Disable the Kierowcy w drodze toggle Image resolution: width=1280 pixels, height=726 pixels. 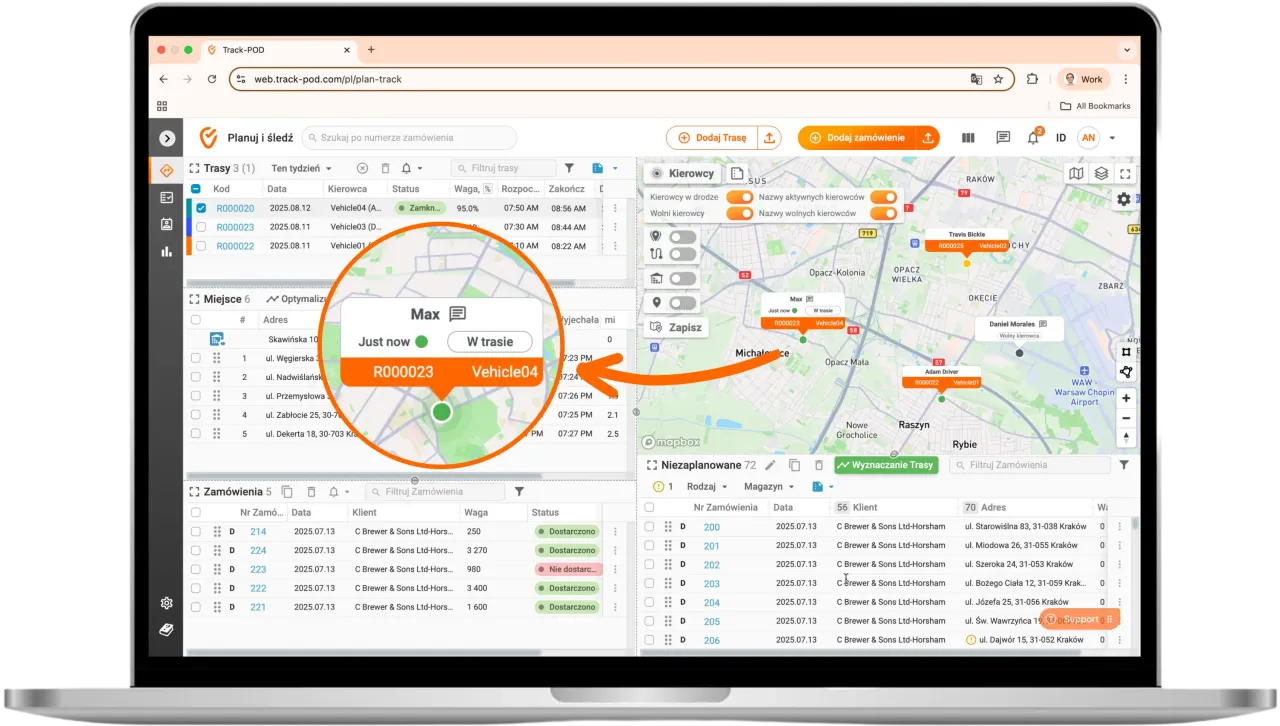point(739,197)
